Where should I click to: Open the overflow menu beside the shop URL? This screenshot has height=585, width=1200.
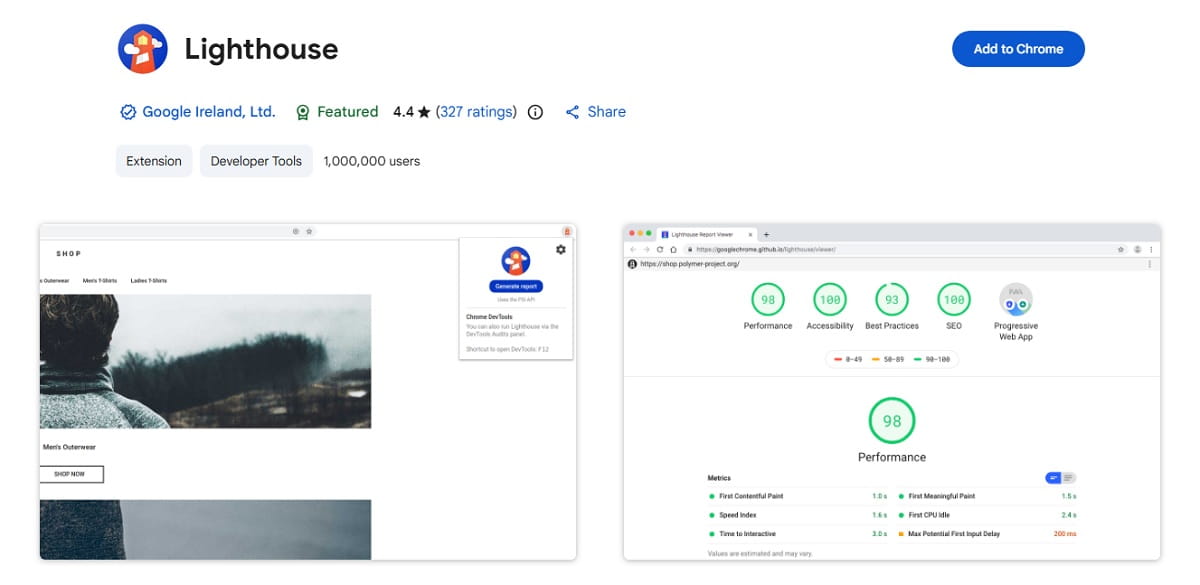click(1148, 264)
